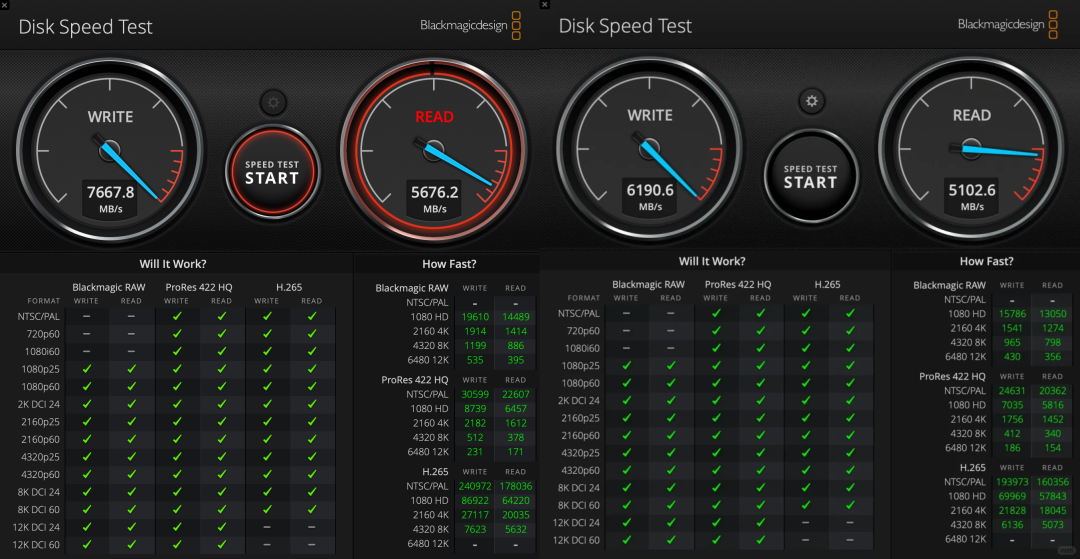Select the 1452 ProRes 2160 4K read value
This screenshot has height=559, width=1080.
(x=1052, y=419)
